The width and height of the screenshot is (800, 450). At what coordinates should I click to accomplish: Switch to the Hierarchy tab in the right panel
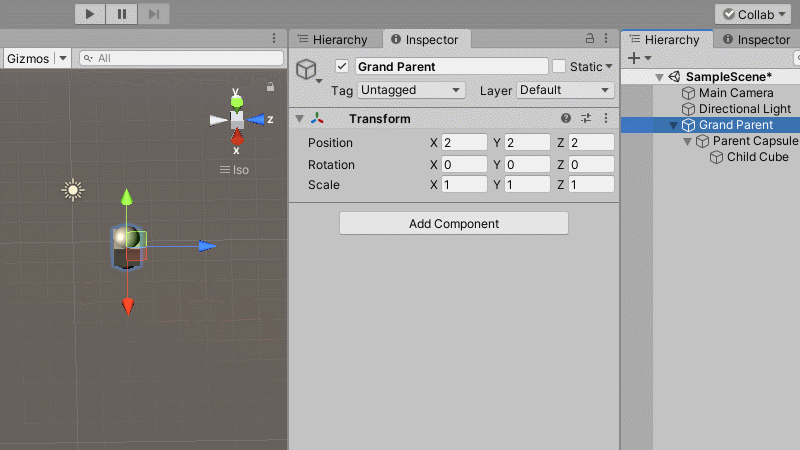coord(665,39)
